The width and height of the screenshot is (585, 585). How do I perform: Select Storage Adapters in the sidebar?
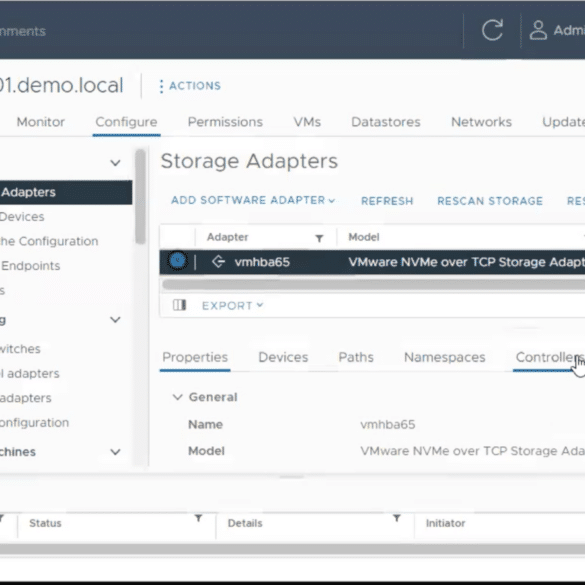point(66,192)
